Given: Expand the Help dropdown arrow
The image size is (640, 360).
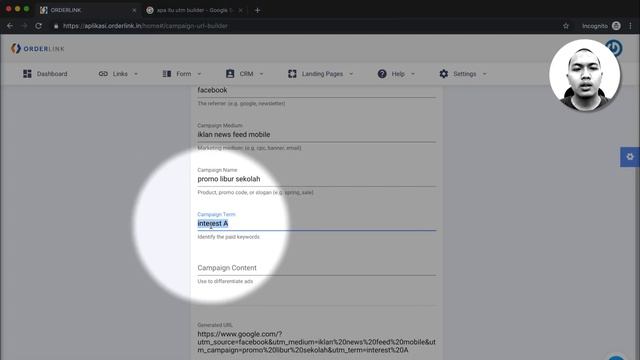Looking at the screenshot, I should click(413, 74).
